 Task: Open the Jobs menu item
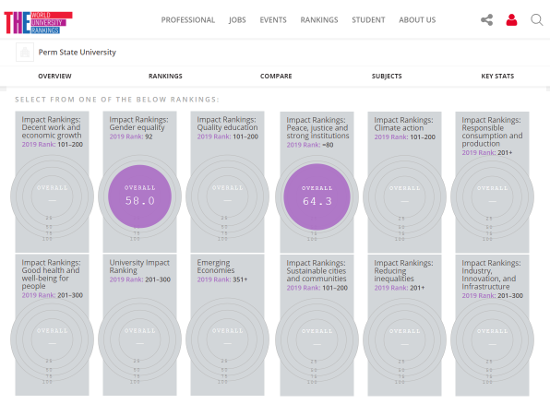(237, 20)
